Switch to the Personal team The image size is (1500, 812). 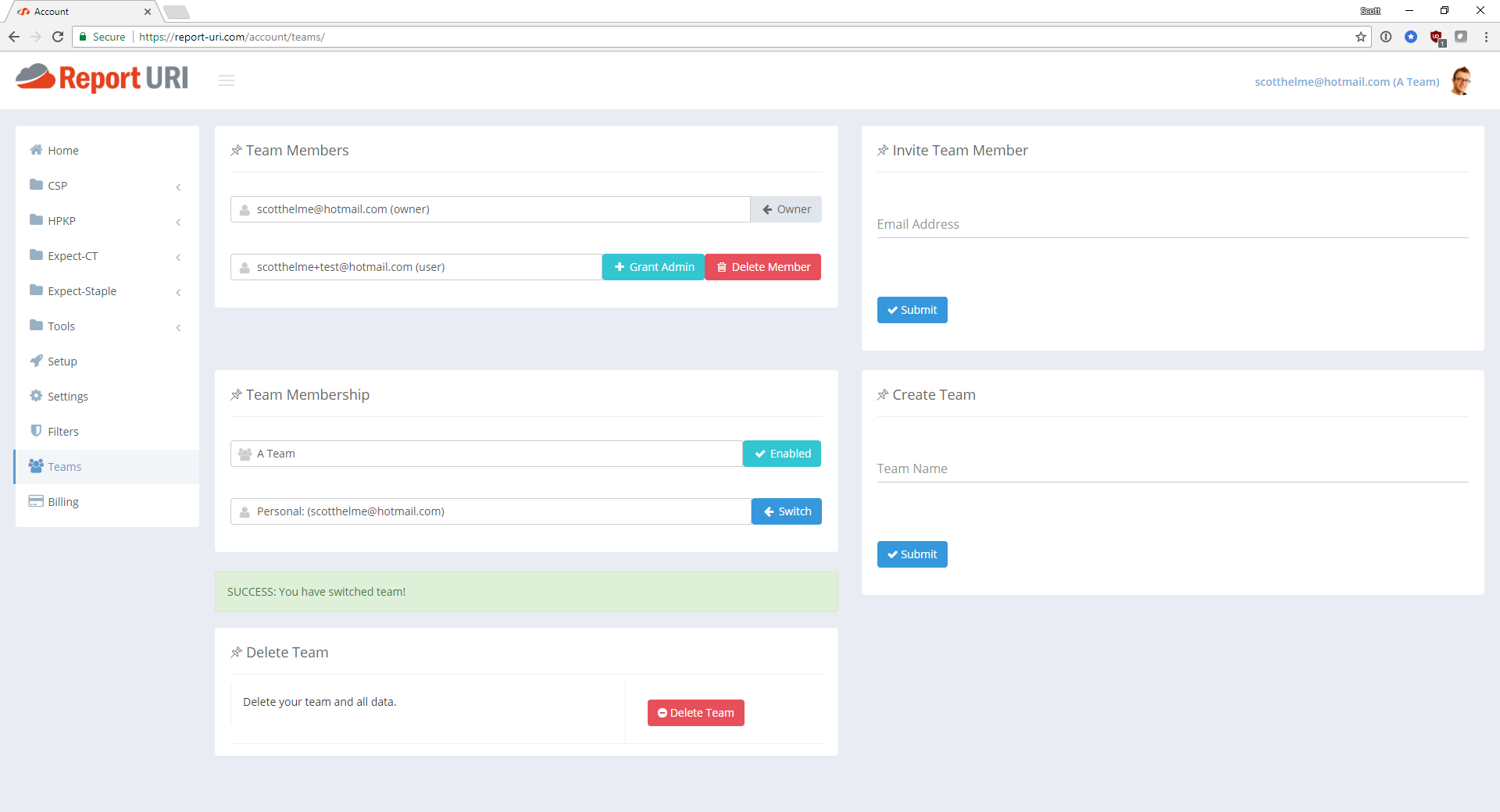(x=786, y=511)
